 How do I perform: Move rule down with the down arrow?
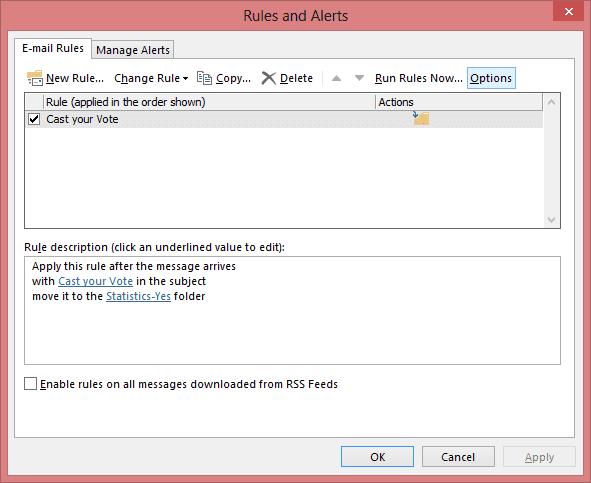[x=359, y=78]
